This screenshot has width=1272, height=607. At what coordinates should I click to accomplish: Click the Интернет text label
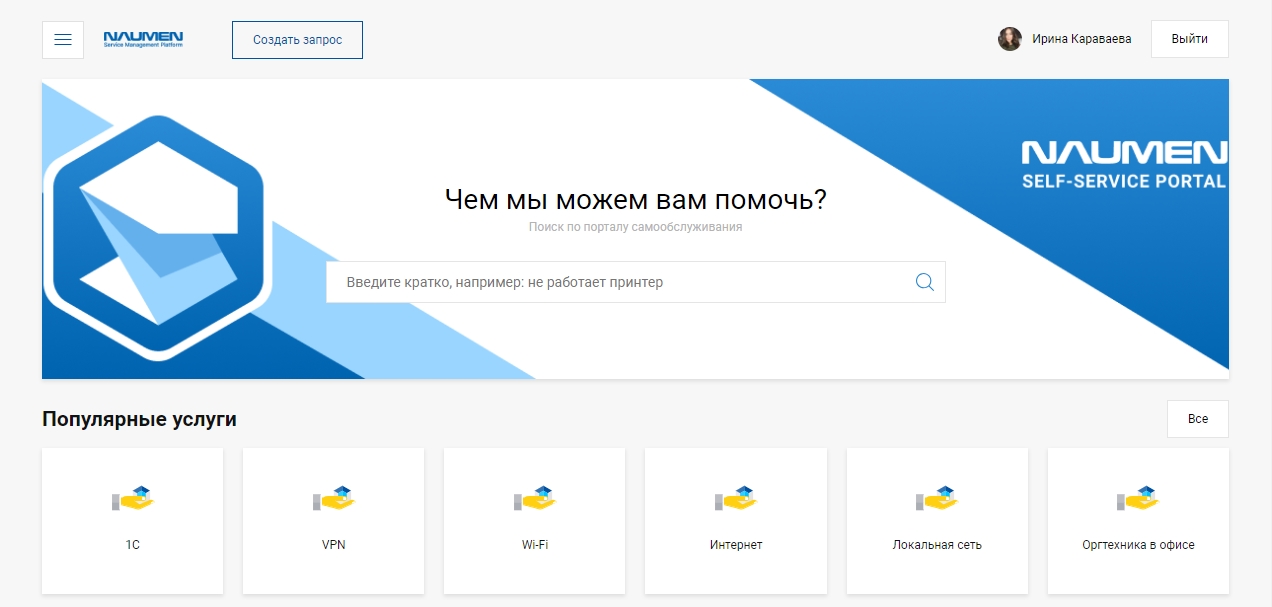point(735,545)
